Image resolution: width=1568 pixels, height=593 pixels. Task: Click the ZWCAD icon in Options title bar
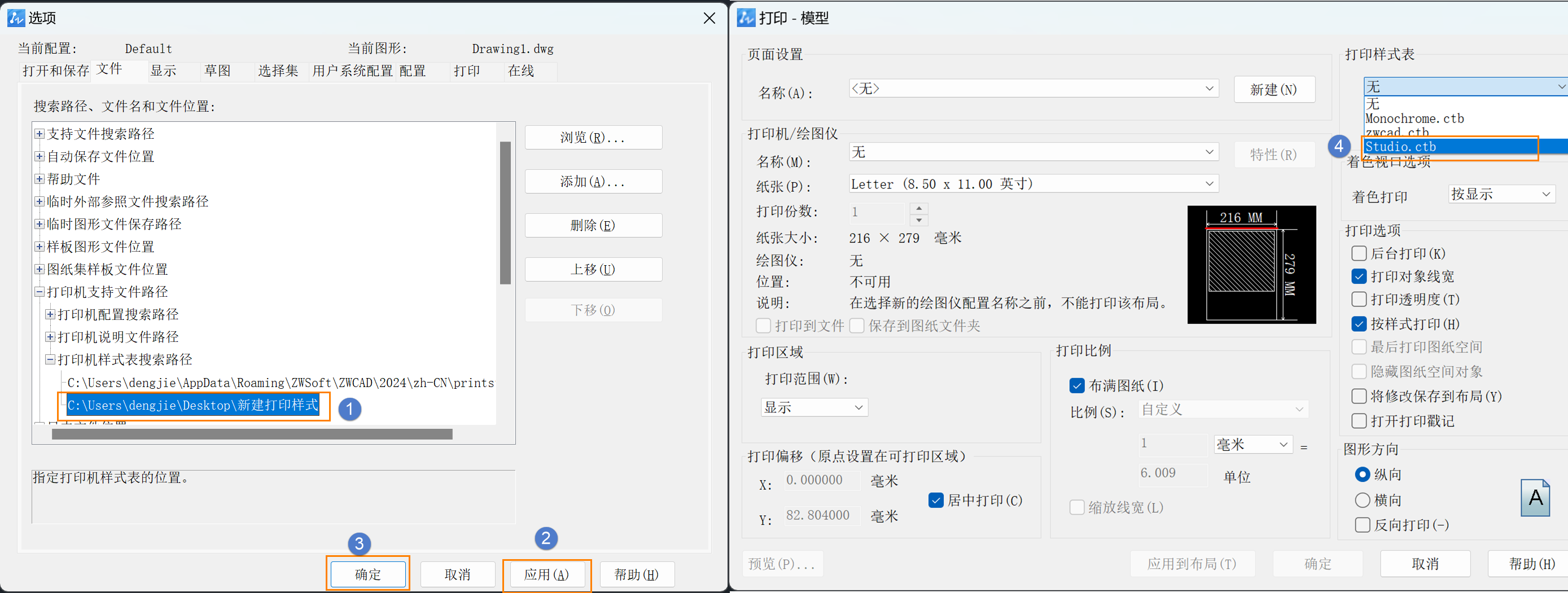pyautogui.click(x=16, y=17)
